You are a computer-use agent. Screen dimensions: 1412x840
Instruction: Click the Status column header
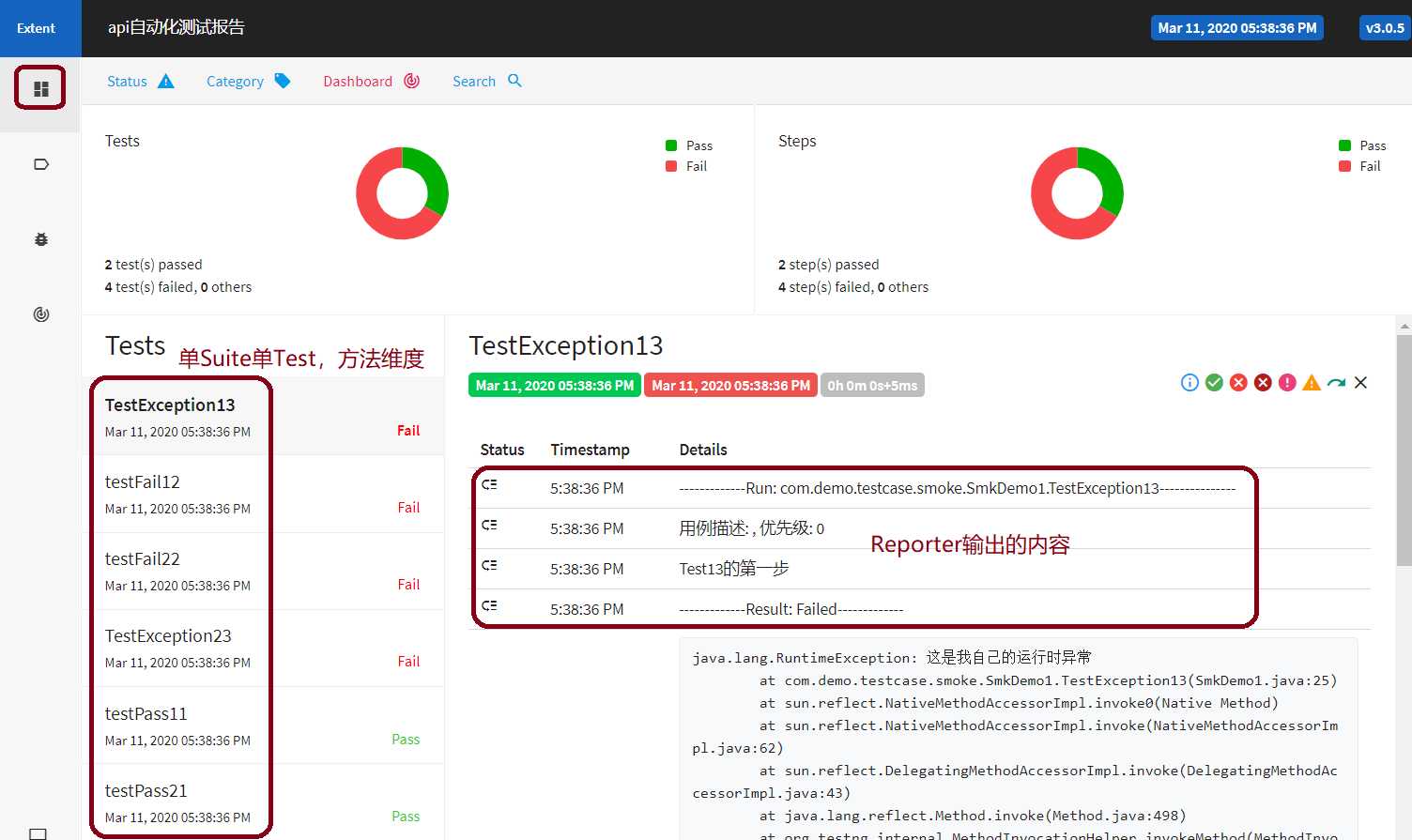pyautogui.click(x=502, y=450)
